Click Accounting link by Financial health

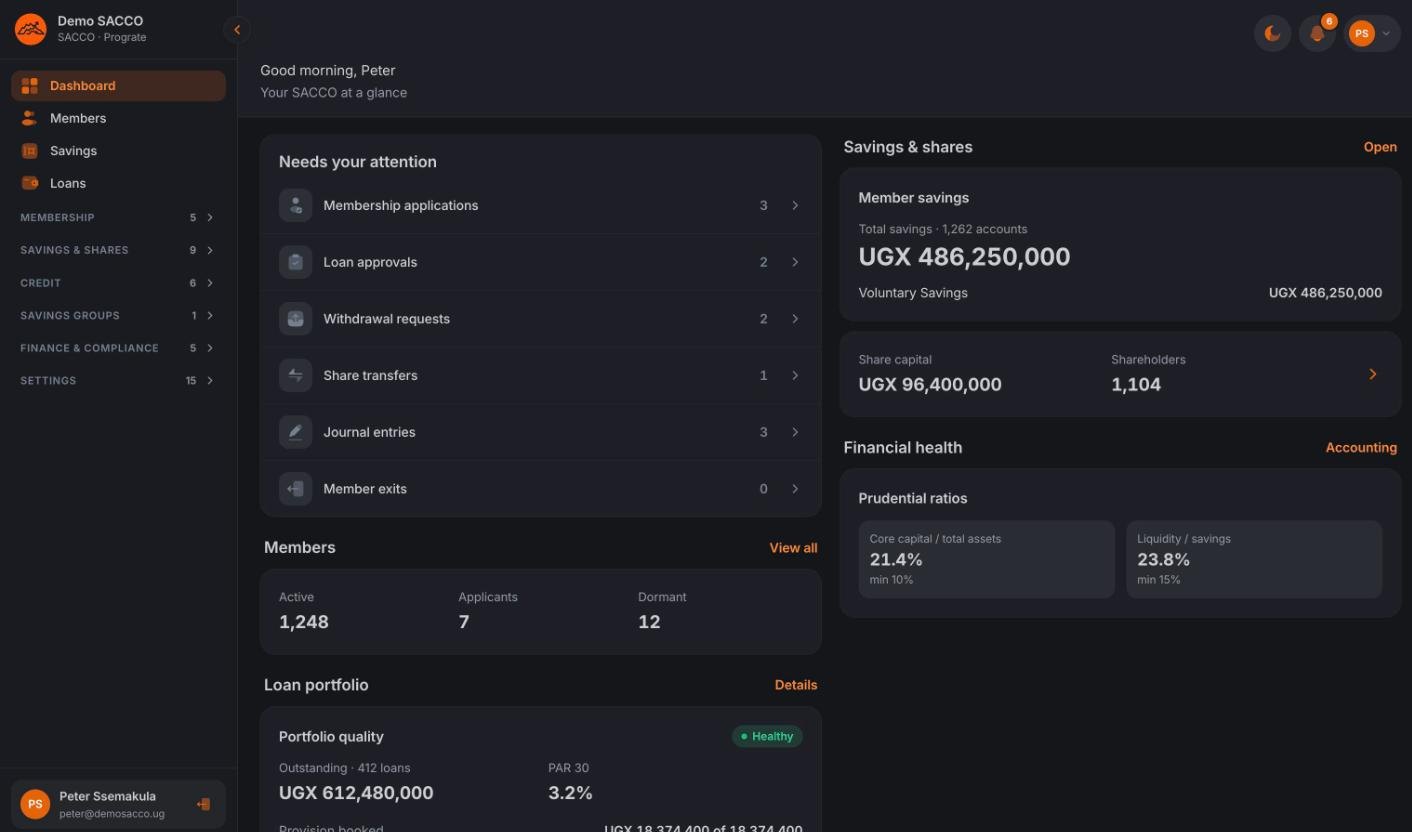click(x=1361, y=448)
